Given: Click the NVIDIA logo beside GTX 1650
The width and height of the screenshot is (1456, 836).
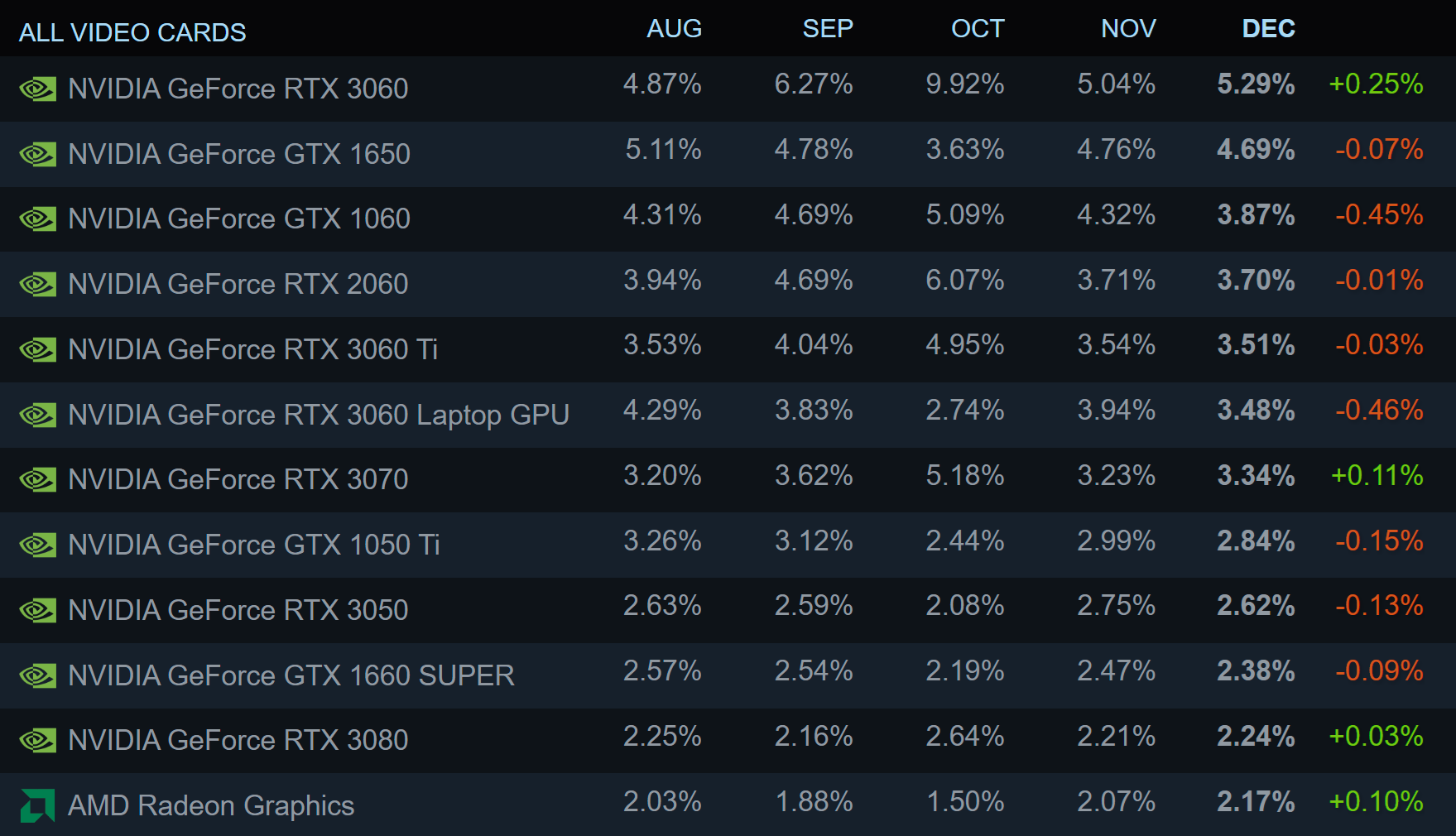Looking at the screenshot, I should click(38, 154).
